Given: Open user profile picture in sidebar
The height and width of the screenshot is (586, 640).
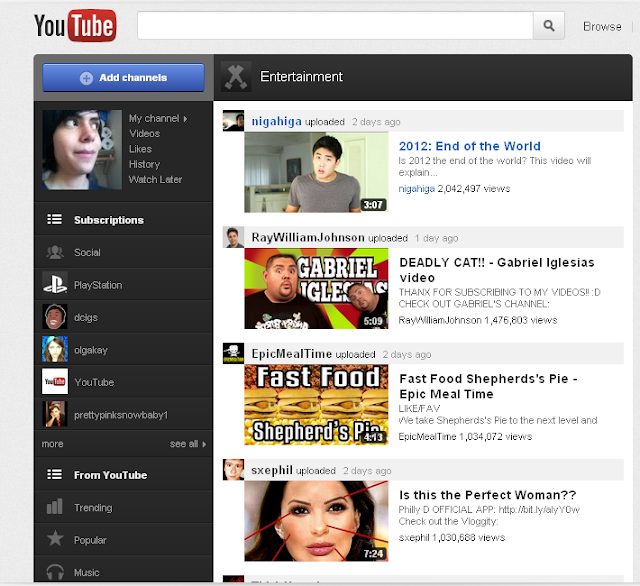Looking at the screenshot, I should coord(82,149).
